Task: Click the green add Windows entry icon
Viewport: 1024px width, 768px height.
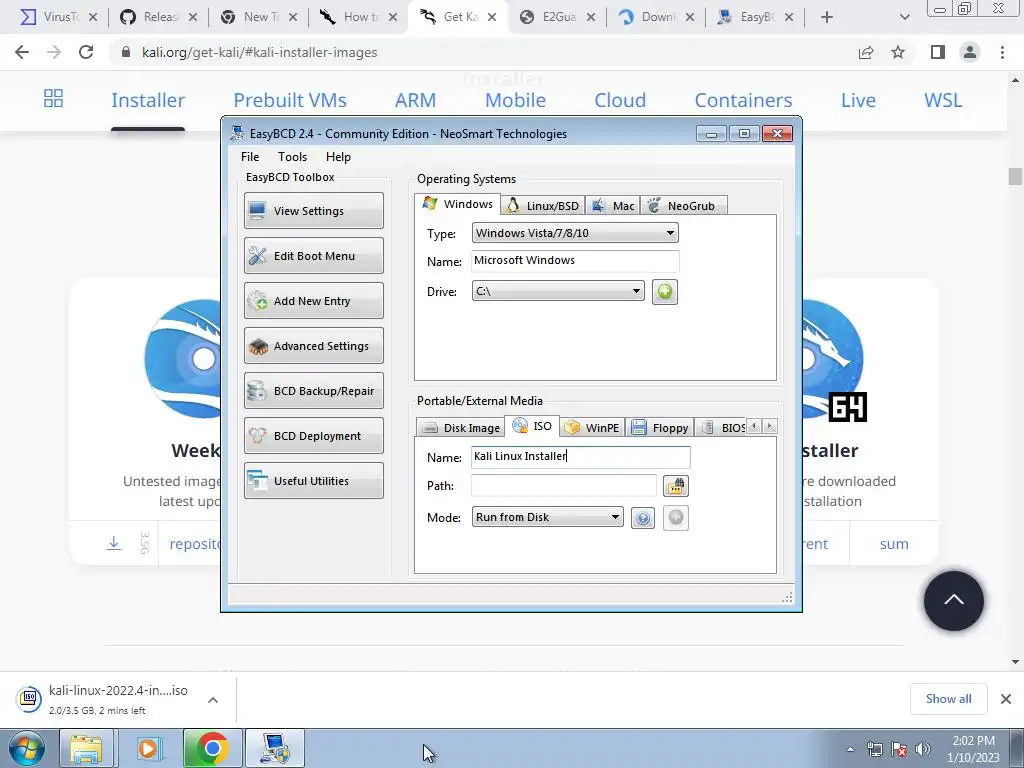Action: click(x=665, y=291)
